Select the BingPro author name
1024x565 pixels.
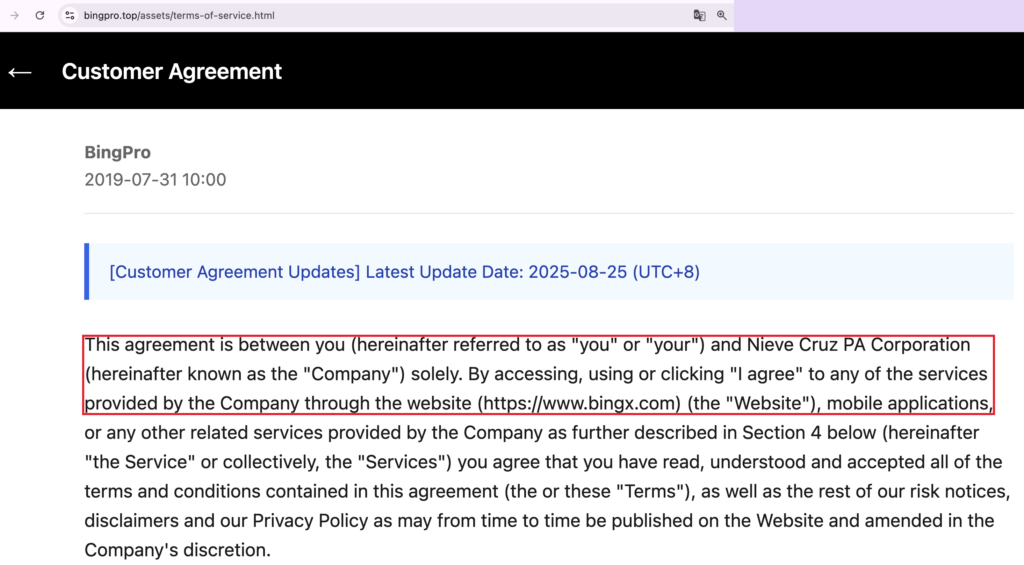click(x=118, y=152)
